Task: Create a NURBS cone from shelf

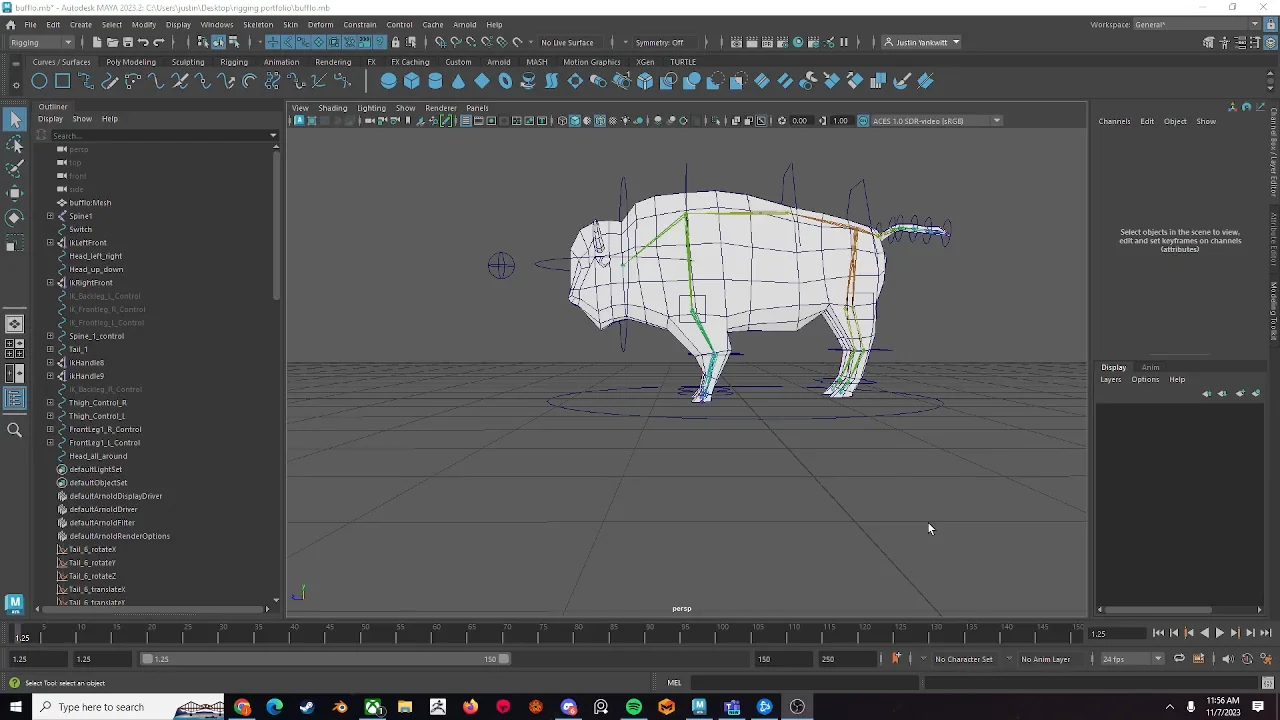Action: pos(458,81)
